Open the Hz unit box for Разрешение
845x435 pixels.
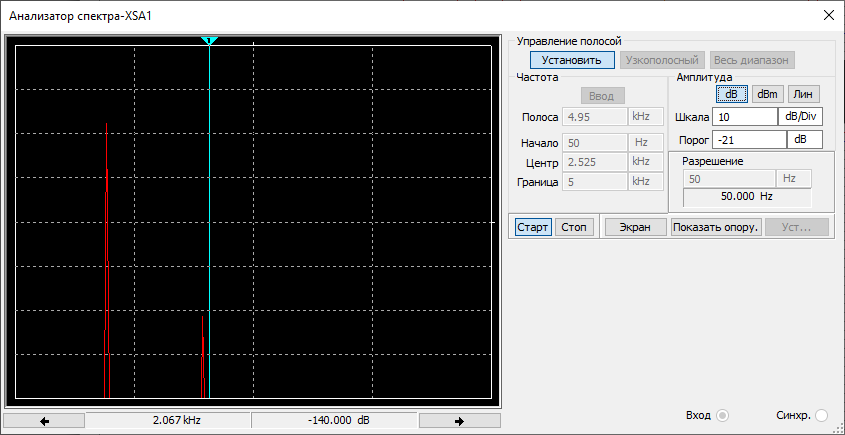click(794, 179)
